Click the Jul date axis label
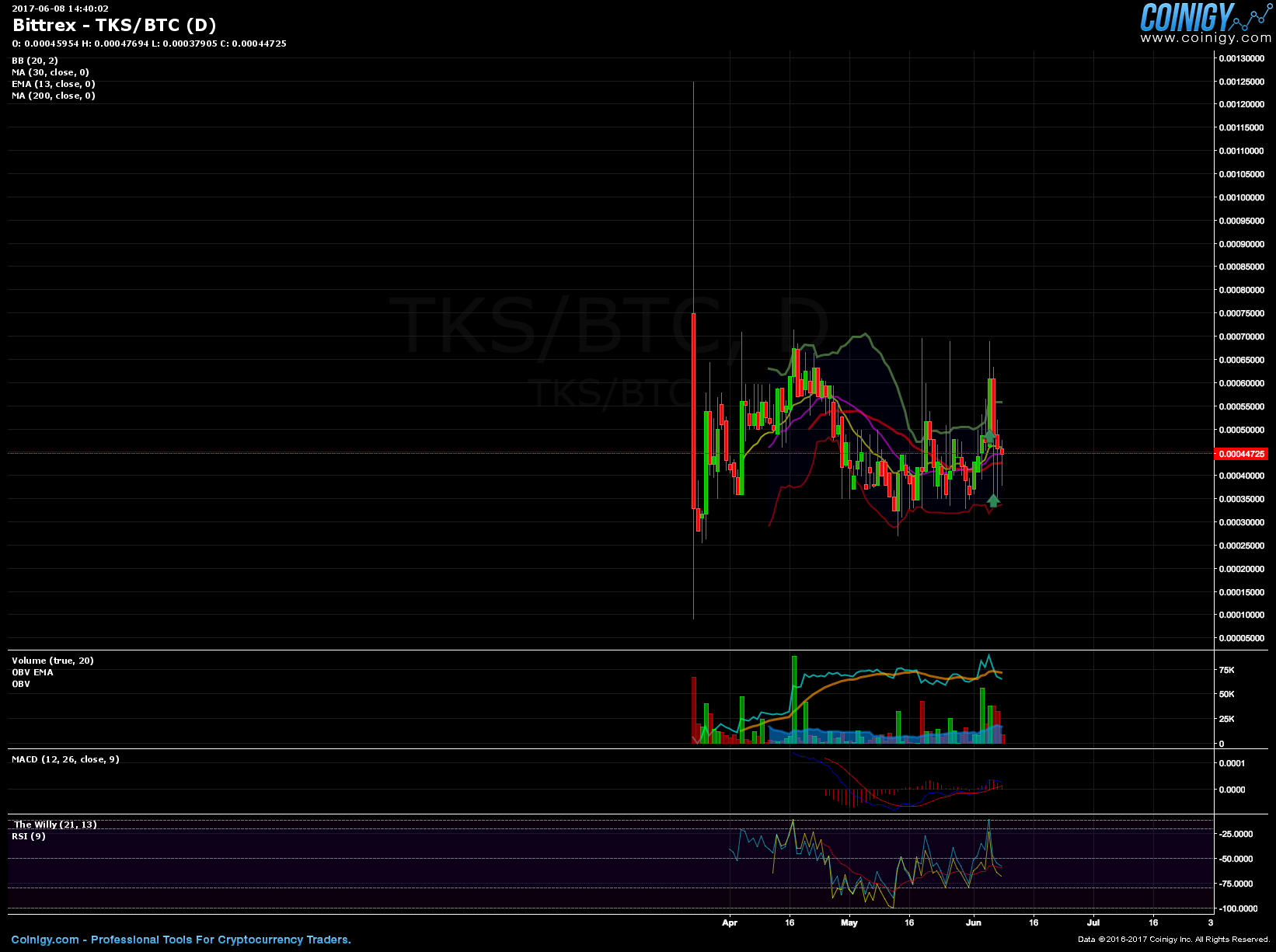Viewport: 1276px width, 952px height. (x=1093, y=922)
